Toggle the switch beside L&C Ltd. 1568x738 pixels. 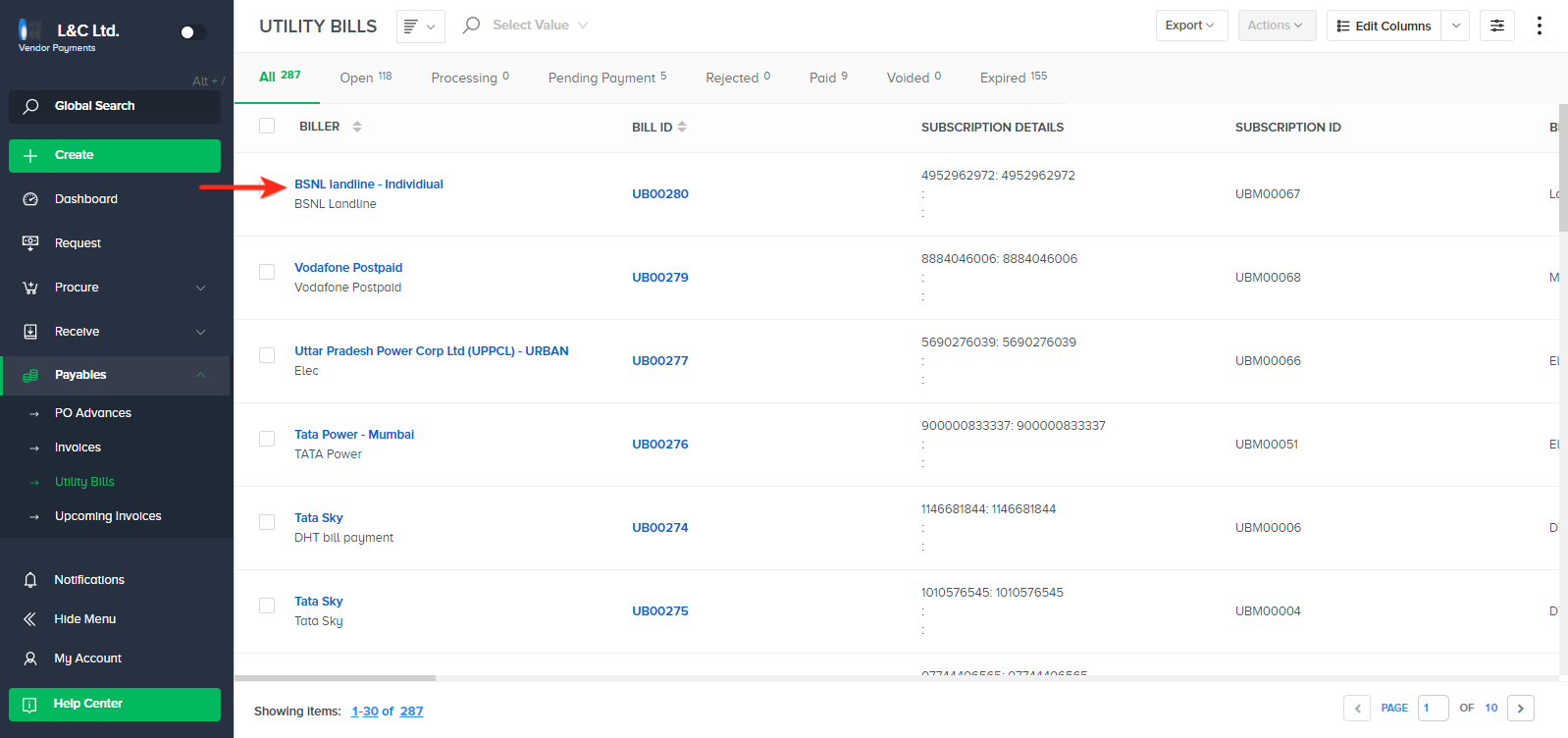pyautogui.click(x=193, y=32)
